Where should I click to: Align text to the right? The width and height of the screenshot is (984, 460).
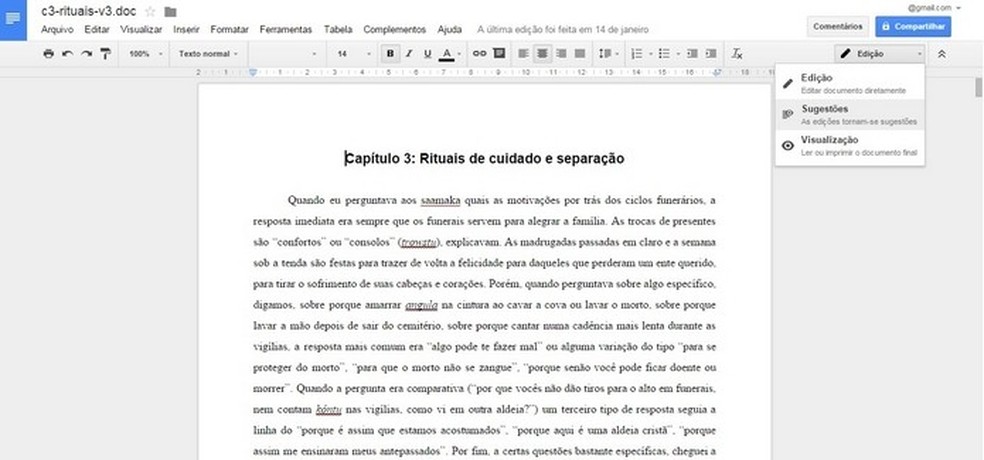pyautogui.click(x=561, y=54)
